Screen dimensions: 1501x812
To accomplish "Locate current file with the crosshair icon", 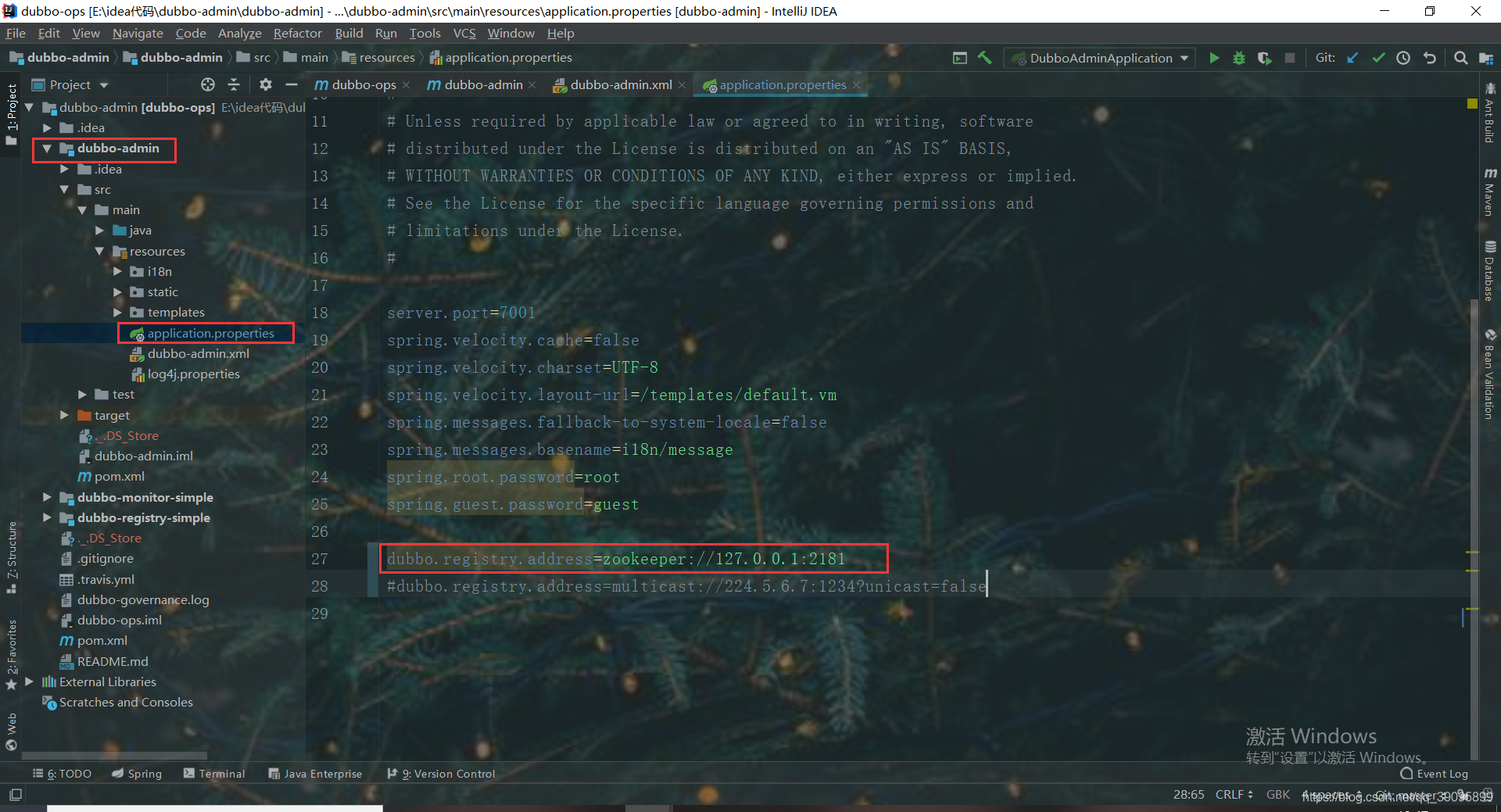I will [207, 84].
